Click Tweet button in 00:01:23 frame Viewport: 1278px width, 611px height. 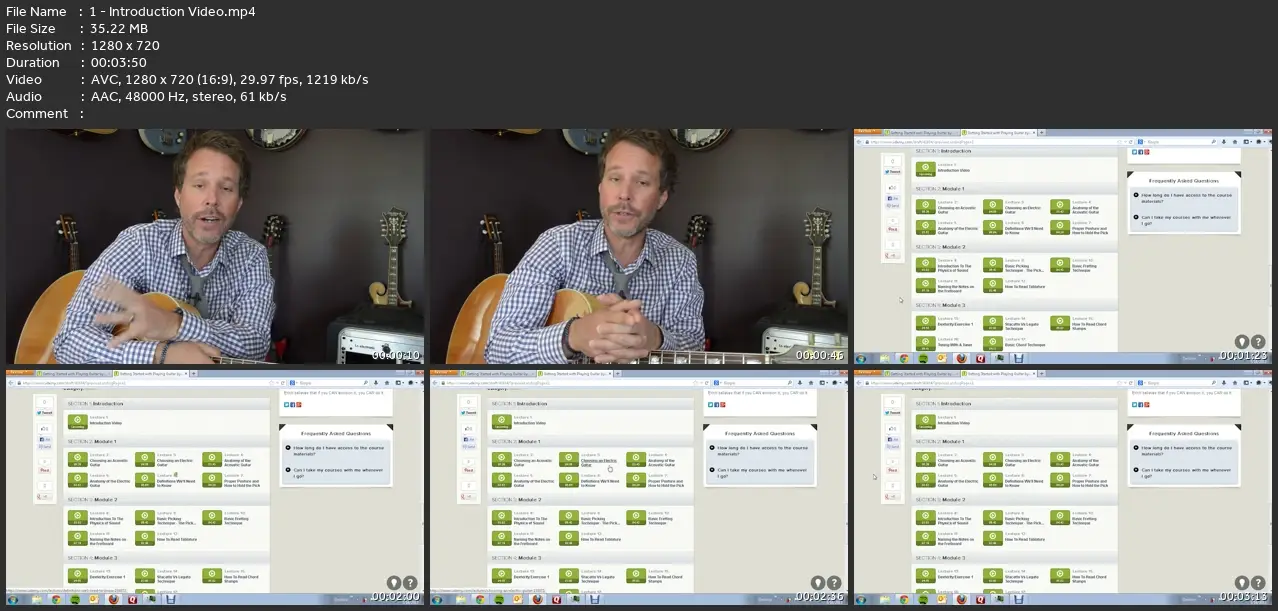pos(893,172)
